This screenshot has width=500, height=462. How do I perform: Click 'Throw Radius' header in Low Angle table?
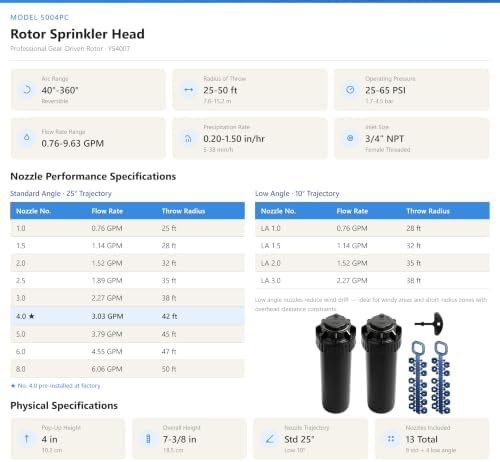click(428, 211)
